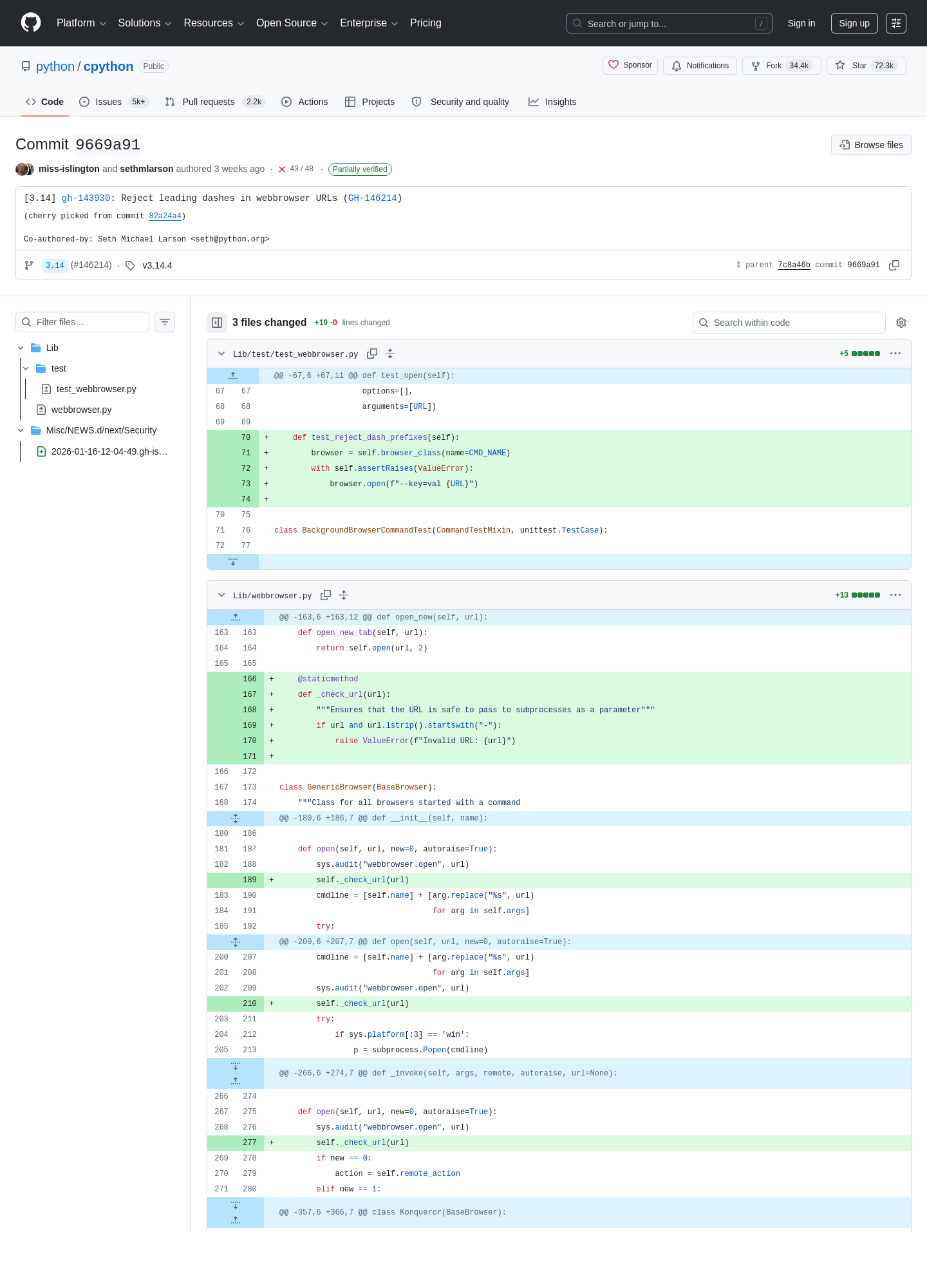The image size is (927, 1288).
Task: Collapse the Misc/NEWS.d/next/Security folder
Action: pyautogui.click(x=21, y=430)
